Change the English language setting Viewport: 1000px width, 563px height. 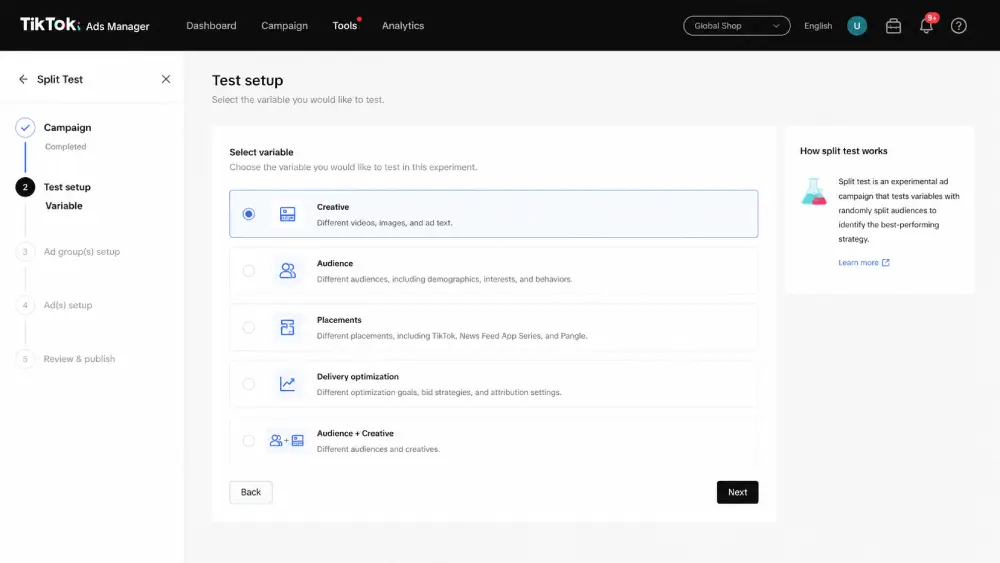[x=818, y=26]
